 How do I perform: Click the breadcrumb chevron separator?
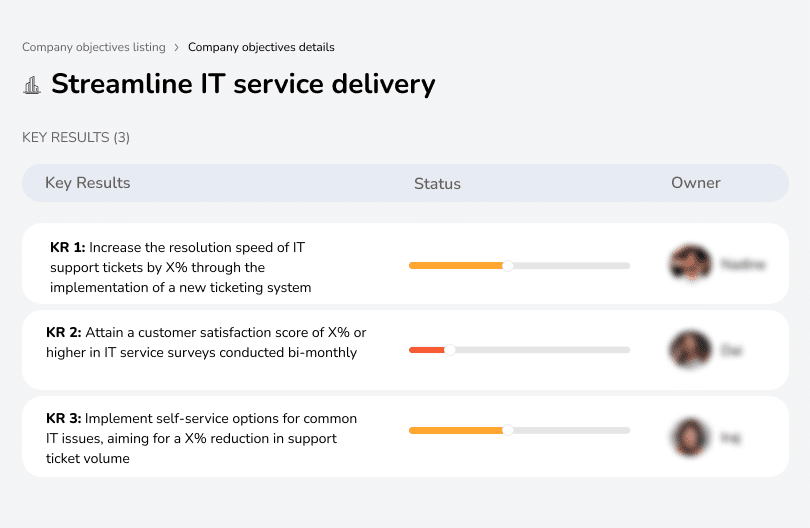(177, 48)
